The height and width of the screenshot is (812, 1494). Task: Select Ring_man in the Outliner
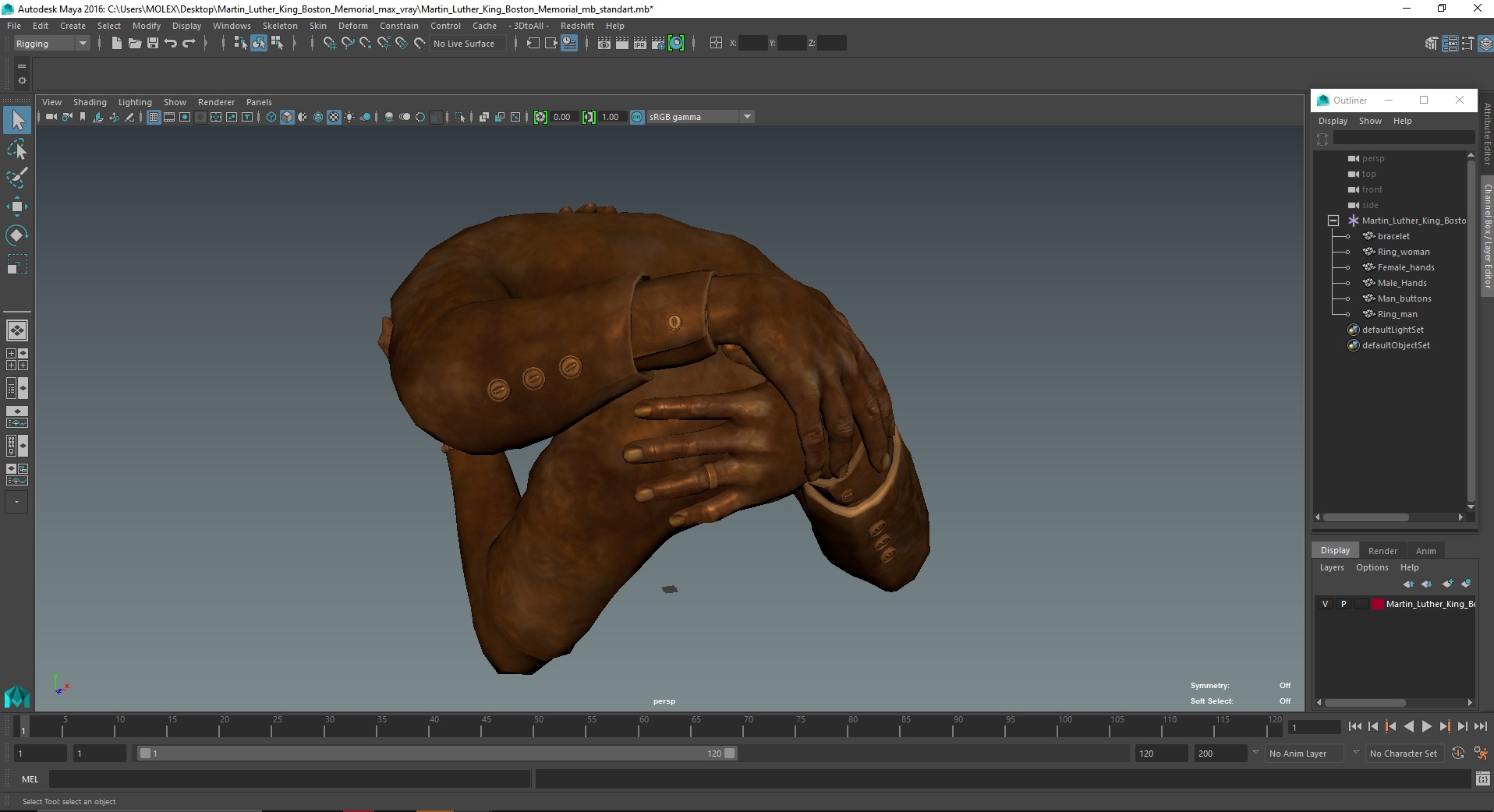click(1397, 314)
